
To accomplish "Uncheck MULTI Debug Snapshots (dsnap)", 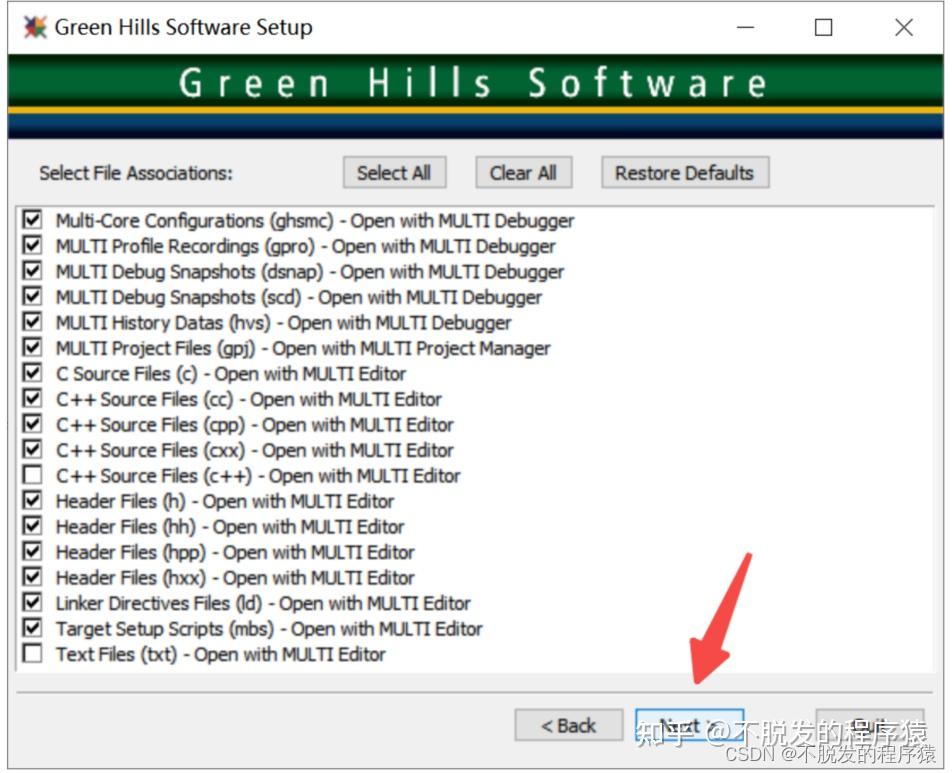I will point(31,271).
